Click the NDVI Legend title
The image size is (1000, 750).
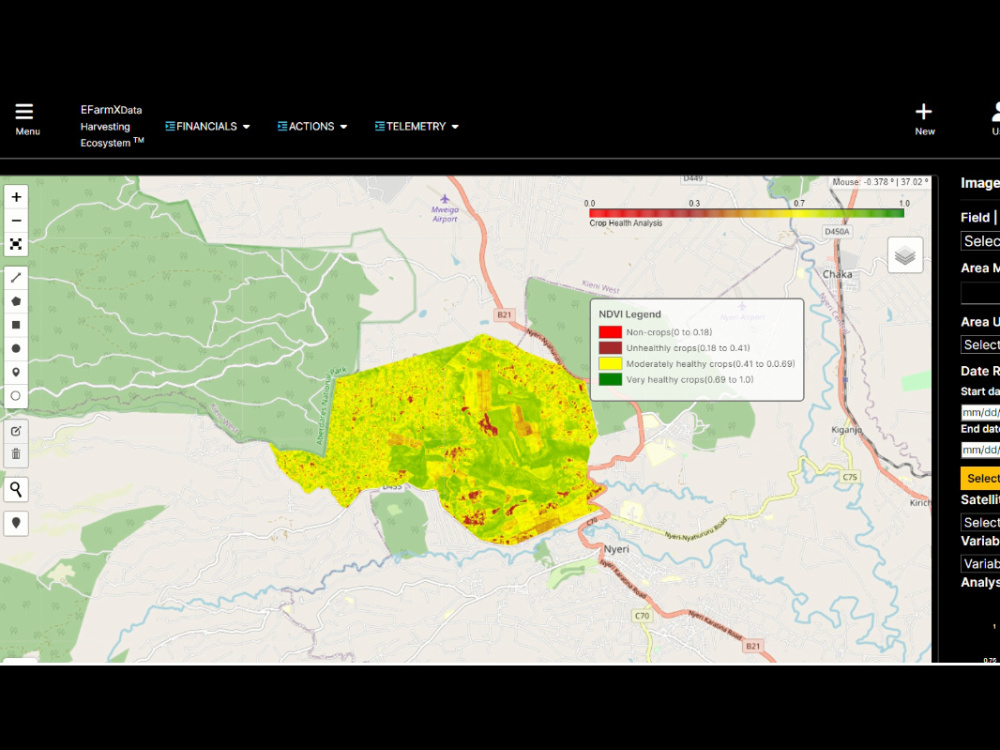click(x=629, y=314)
